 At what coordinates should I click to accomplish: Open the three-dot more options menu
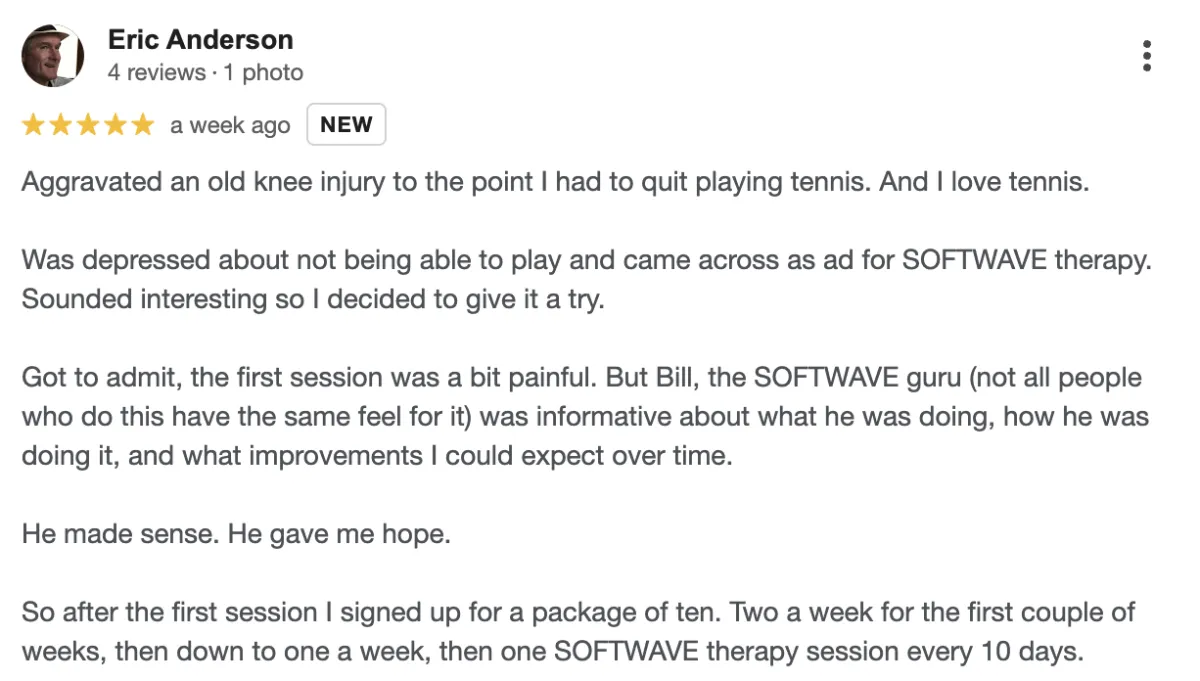click(x=1146, y=56)
